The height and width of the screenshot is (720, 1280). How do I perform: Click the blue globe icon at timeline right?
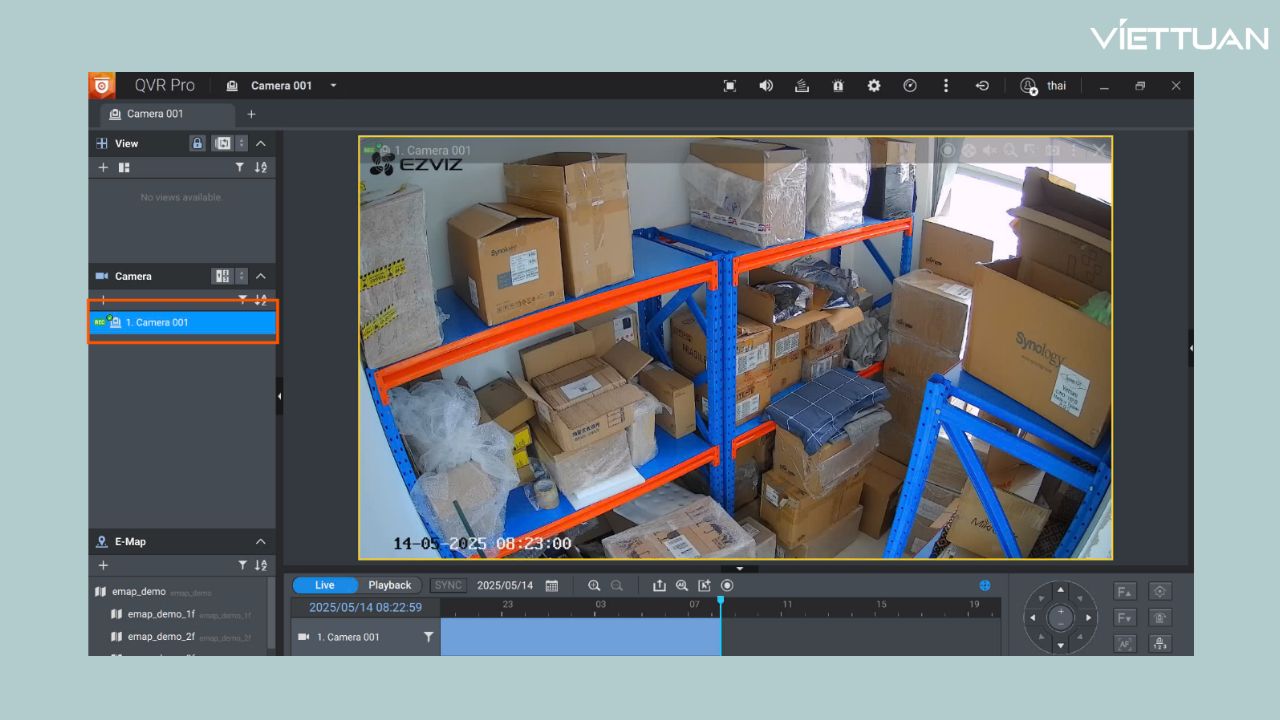point(985,585)
